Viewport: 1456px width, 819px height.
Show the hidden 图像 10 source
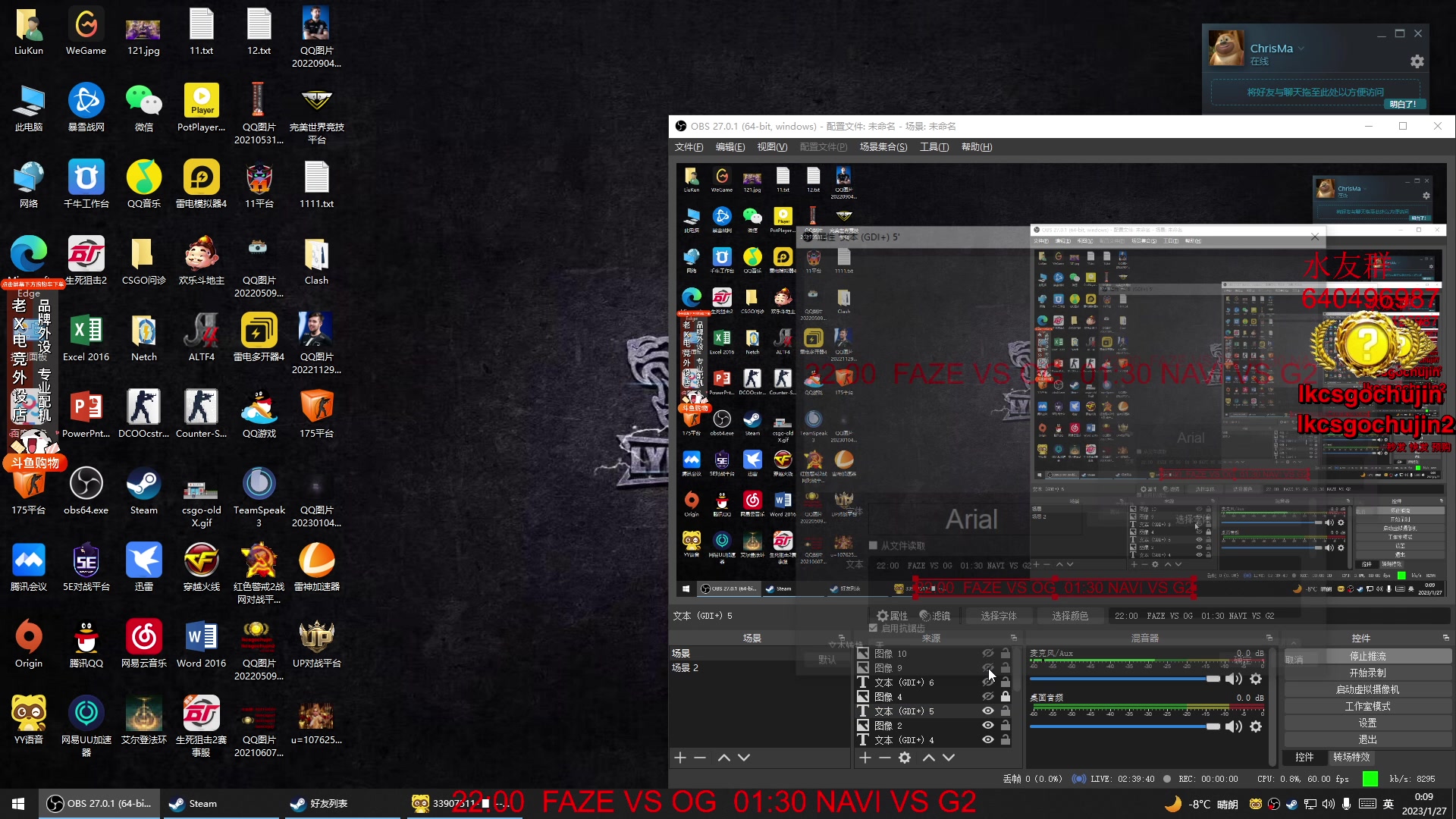click(x=987, y=653)
